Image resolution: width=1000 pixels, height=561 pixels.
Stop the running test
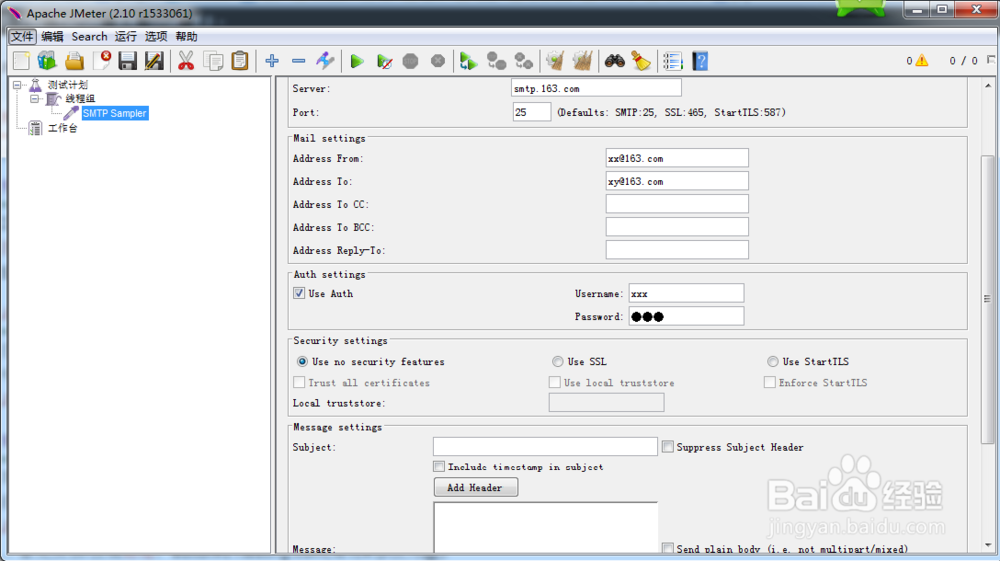411,61
